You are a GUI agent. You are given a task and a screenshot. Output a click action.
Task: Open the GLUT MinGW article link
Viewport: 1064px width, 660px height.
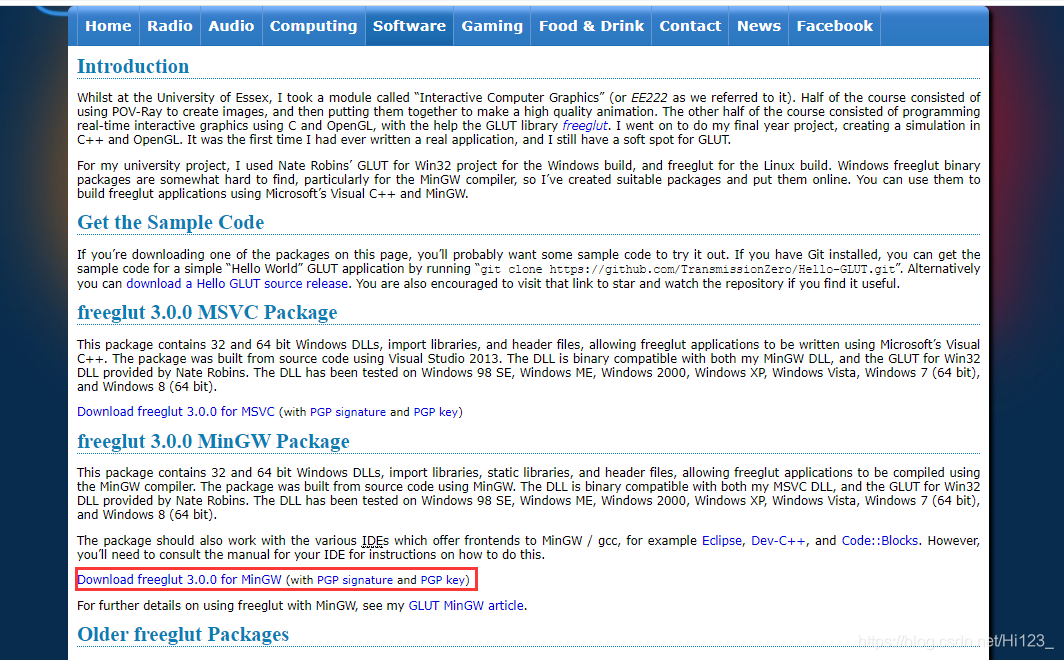[466, 606]
